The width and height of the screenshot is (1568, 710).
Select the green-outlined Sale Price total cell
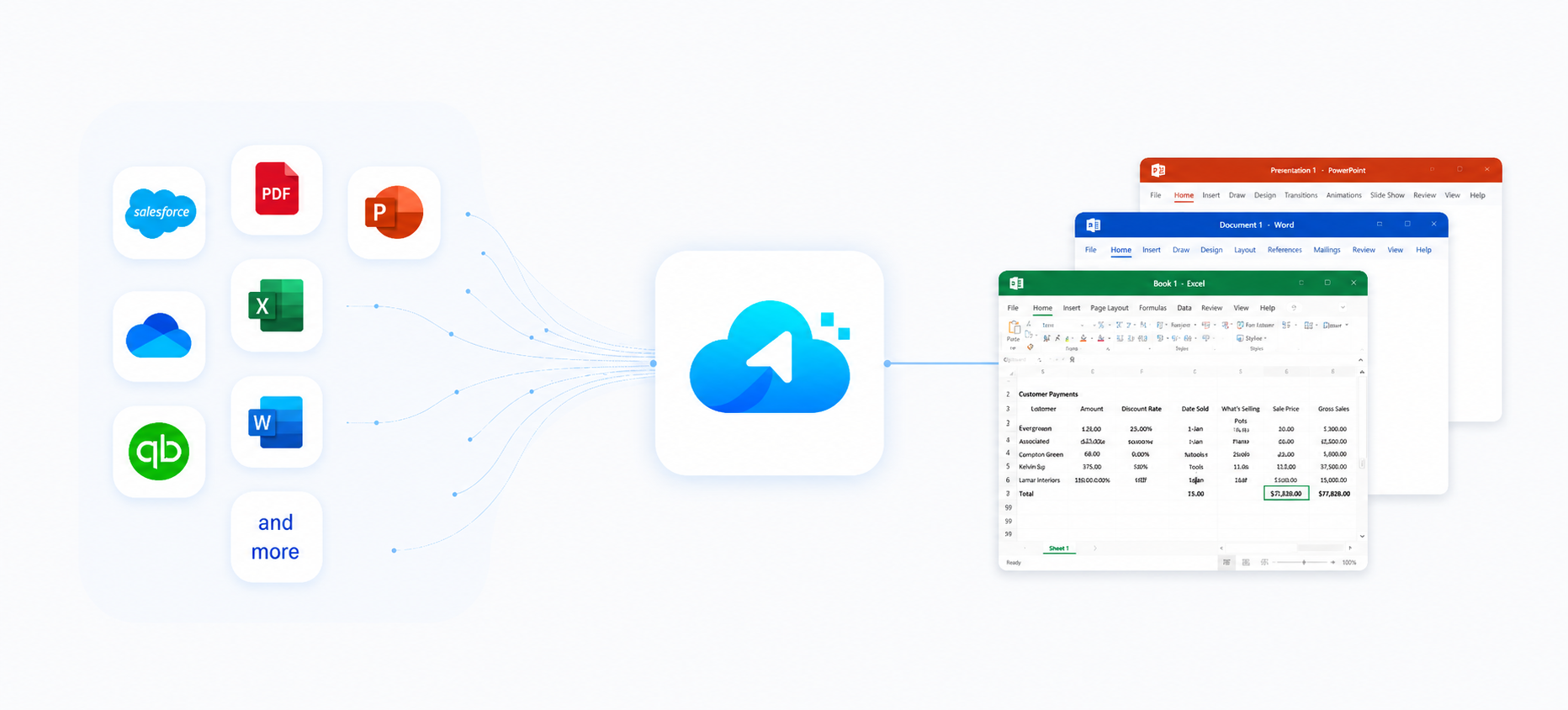pyautogui.click(x=1286, y=494)
